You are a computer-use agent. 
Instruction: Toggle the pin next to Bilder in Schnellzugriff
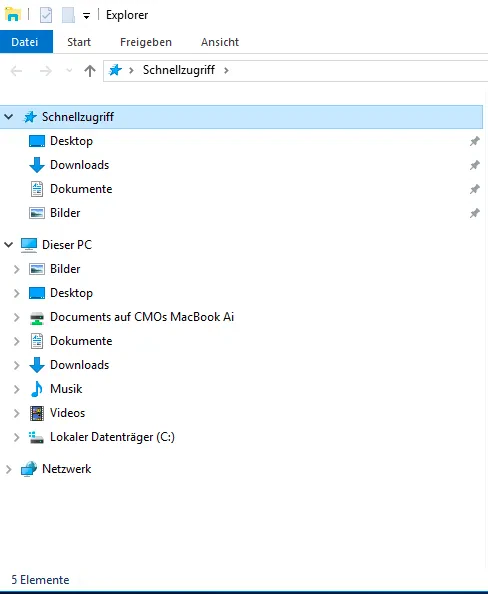[x=475, y=213]
